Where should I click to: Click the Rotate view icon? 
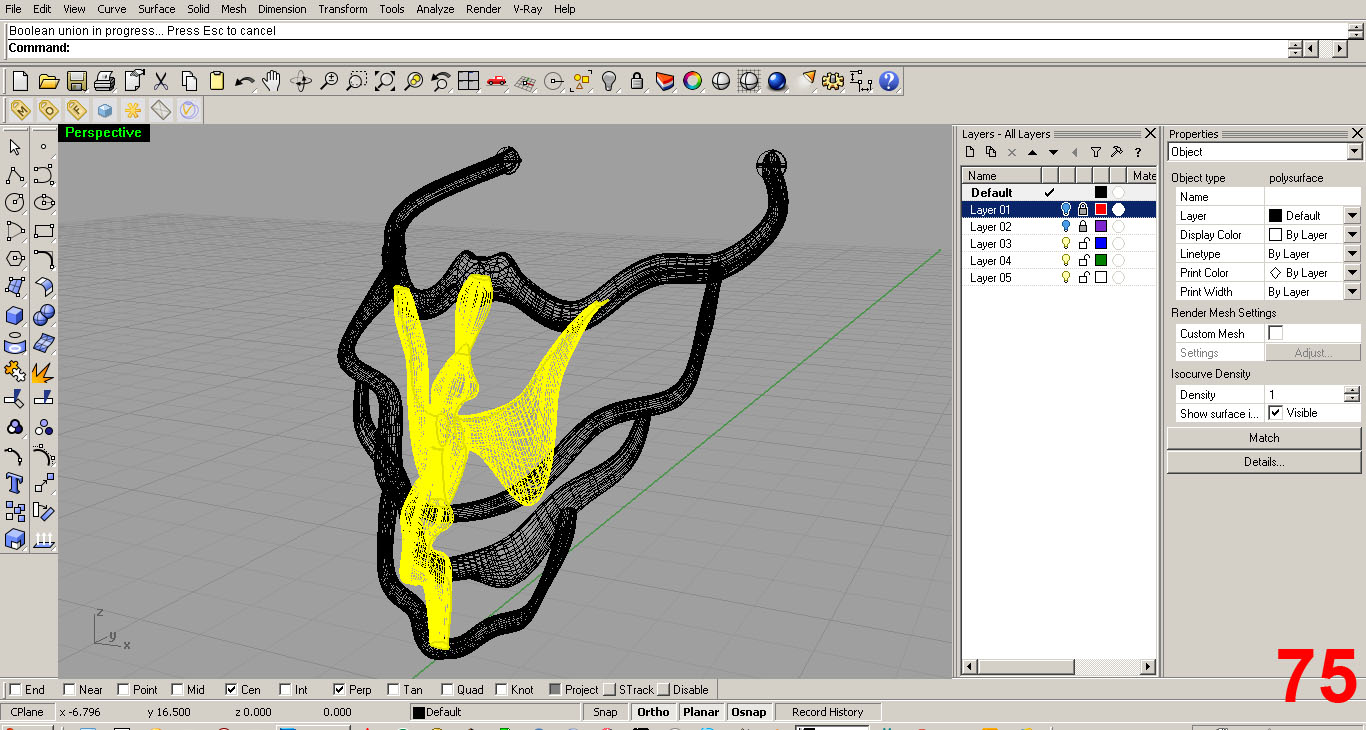pos(300,81)
